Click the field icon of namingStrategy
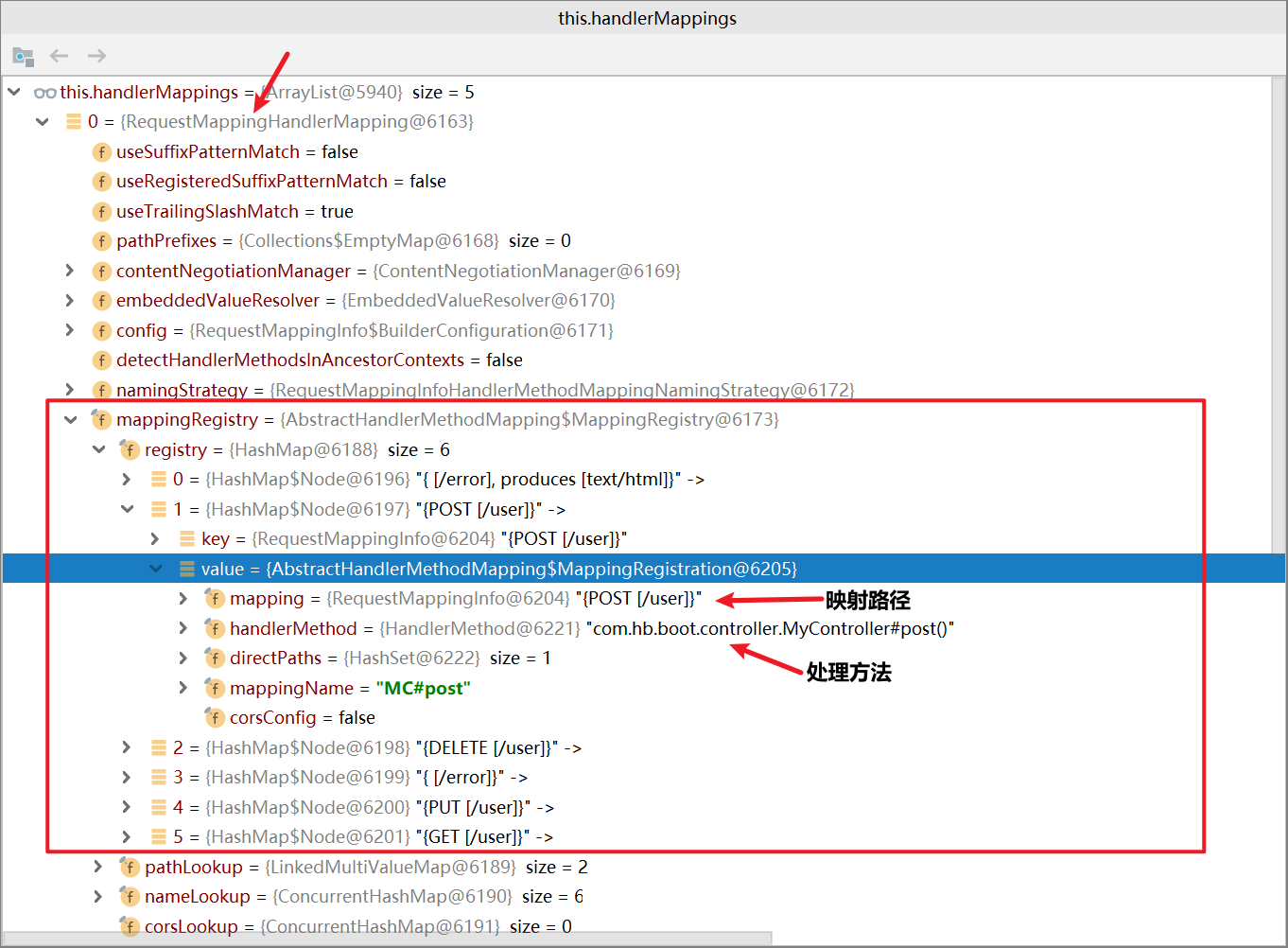The image size is (1288, 948). coord(102,391)
